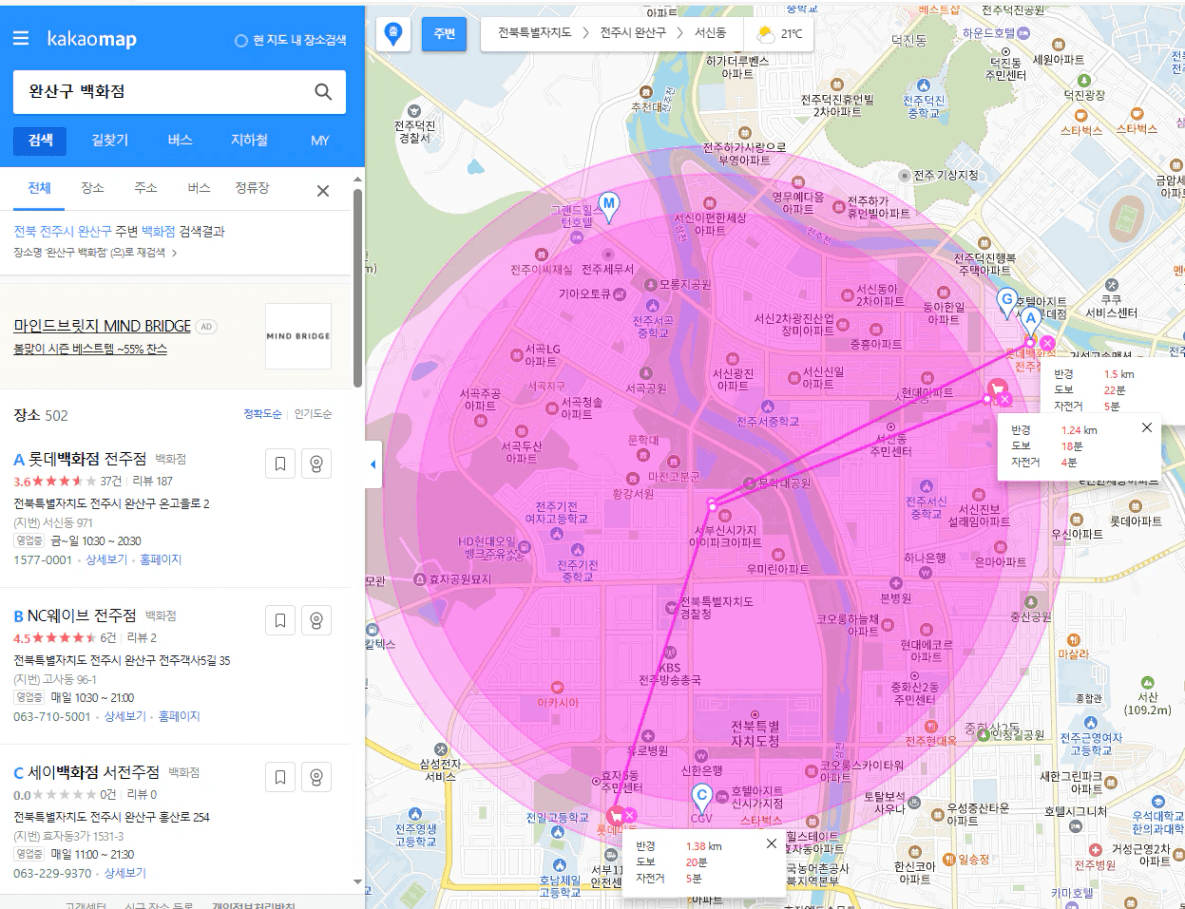Open 상세보기 for NC웨이브 전주점
Viewport: 1185px width, 909px height.
point(125,716)
